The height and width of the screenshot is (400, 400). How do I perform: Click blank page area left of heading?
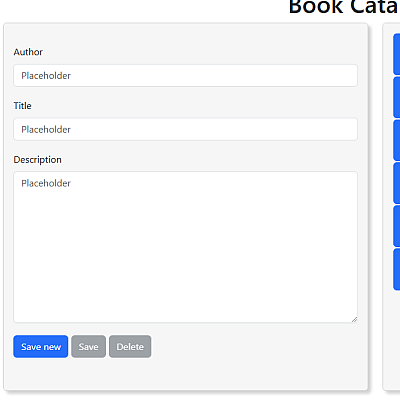pyautogui.click(x=143, y=8)
